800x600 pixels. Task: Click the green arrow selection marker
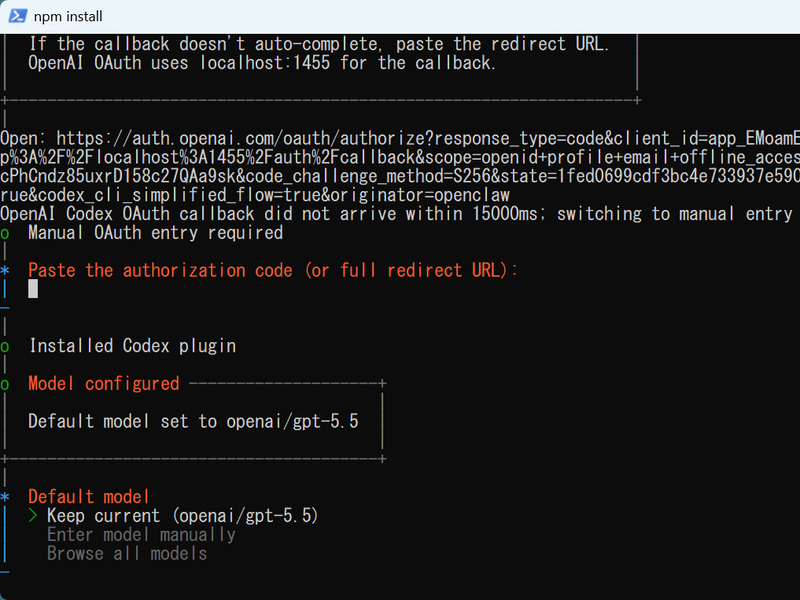[x=33, y=516]
